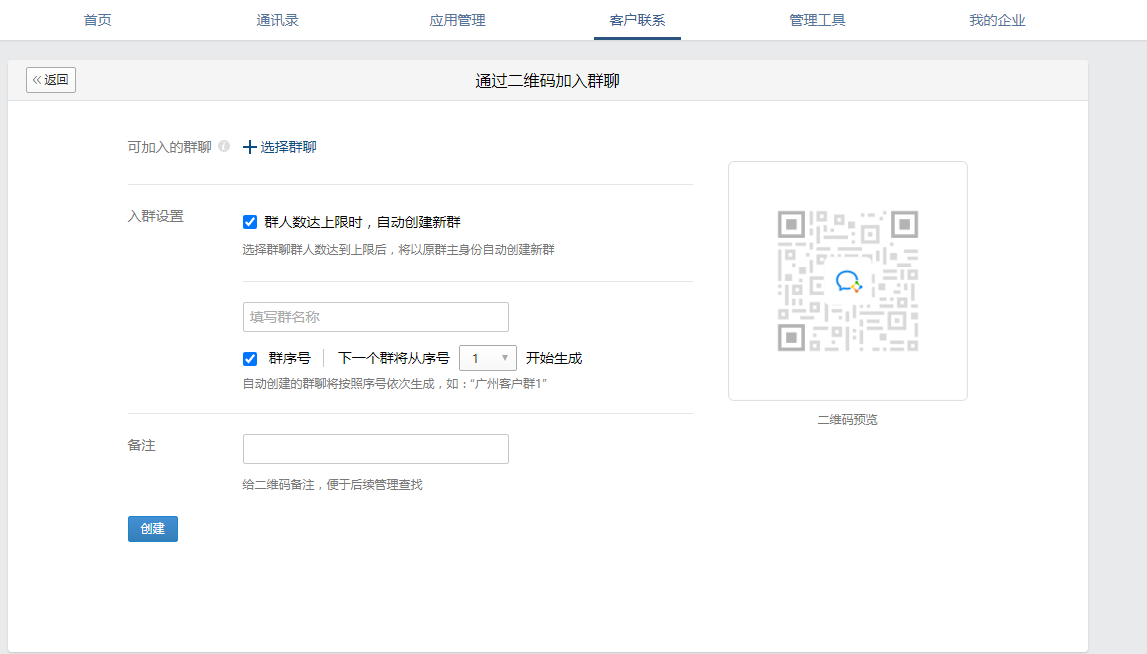This screenshot has width=1147, height=654.
Task: Select 客户联系 tab
Action: [637, 20]
